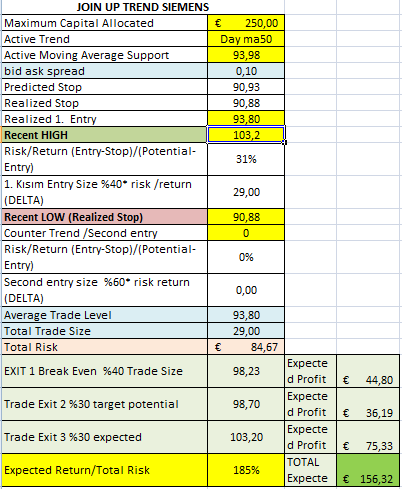Click the Total Trade Size value 29,00

(x=246, y=331)
